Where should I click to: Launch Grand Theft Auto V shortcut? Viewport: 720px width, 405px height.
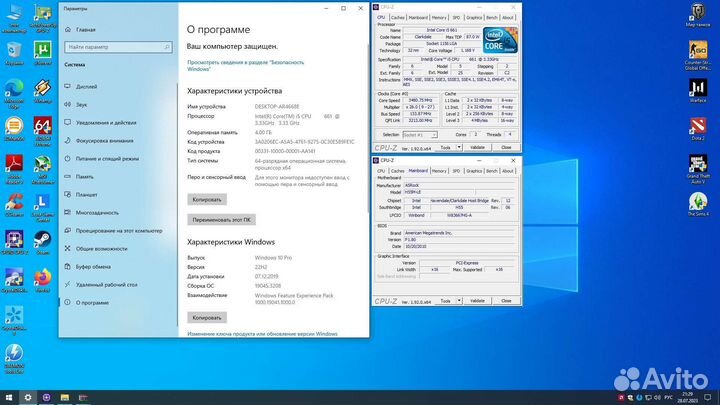point(698,169)
